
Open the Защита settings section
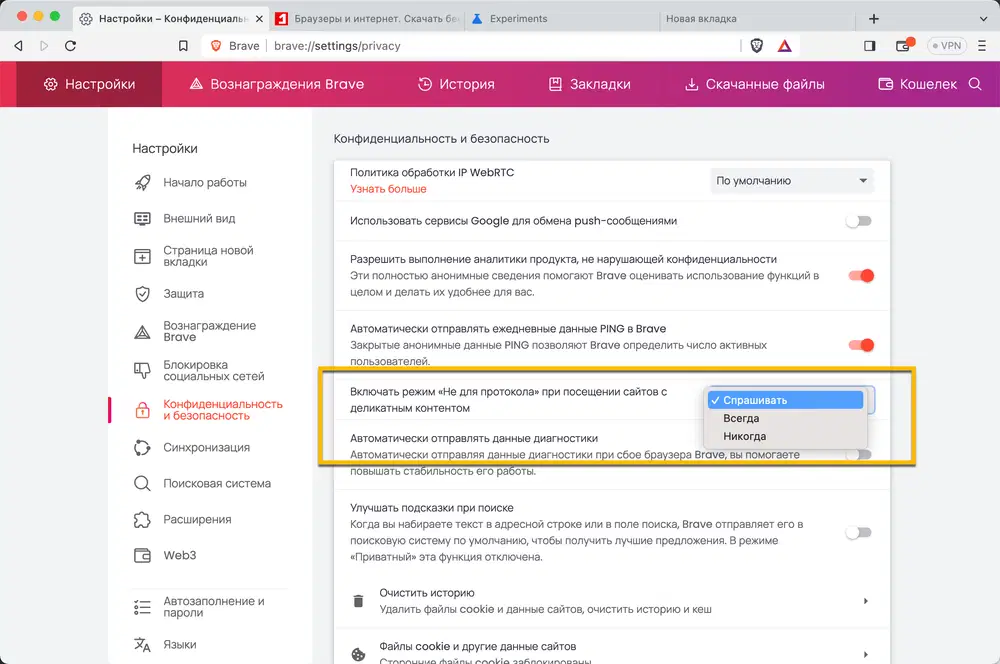(x=184, y=294)
